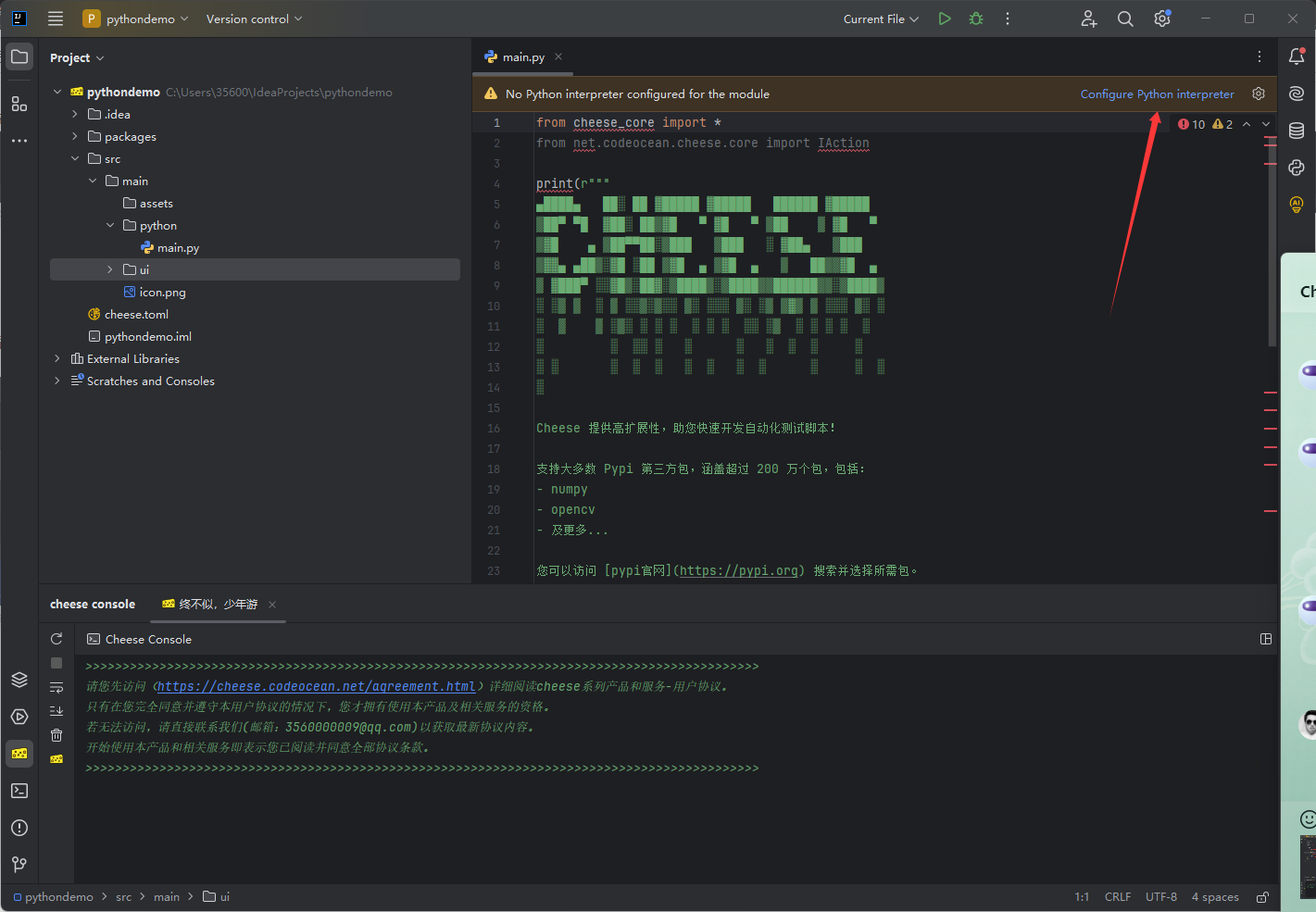Expand Scratches and Consoles node
Screen dimensions: 1316x912
pos(57,381)
